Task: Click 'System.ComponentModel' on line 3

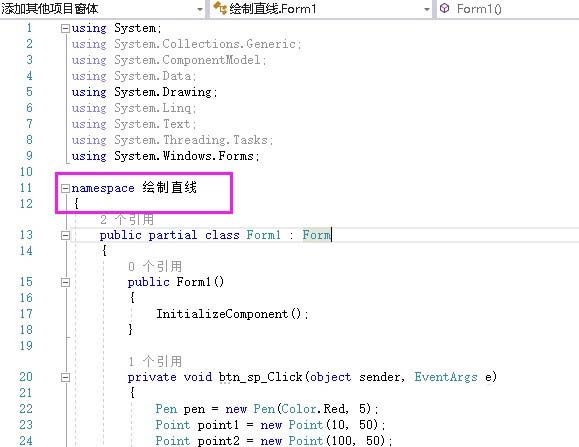Action: point(187,60)
